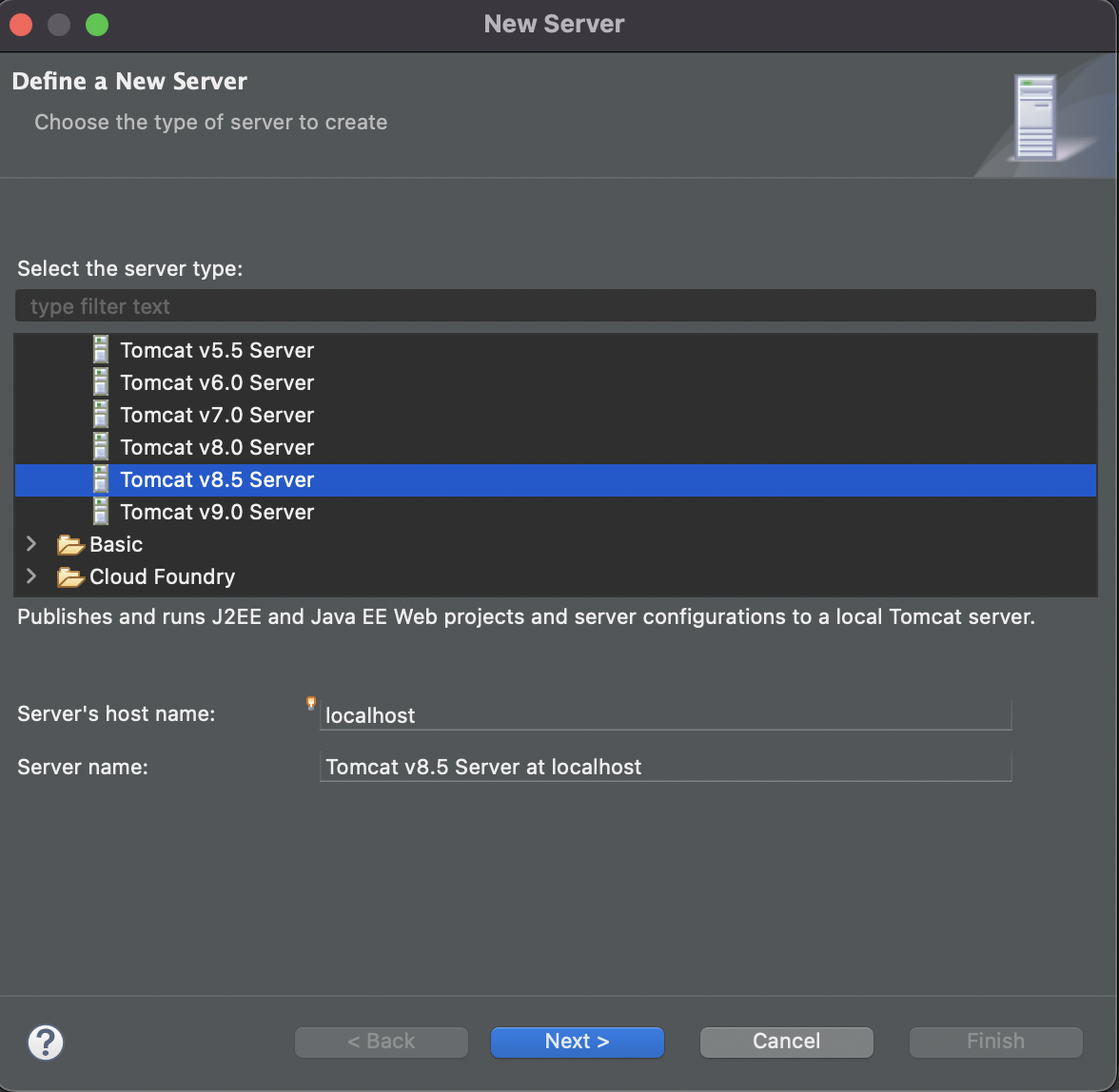Choose Tomcat v9.0 Server type
This screenshot has height=1092, width=1119.
tap(556, 512)
